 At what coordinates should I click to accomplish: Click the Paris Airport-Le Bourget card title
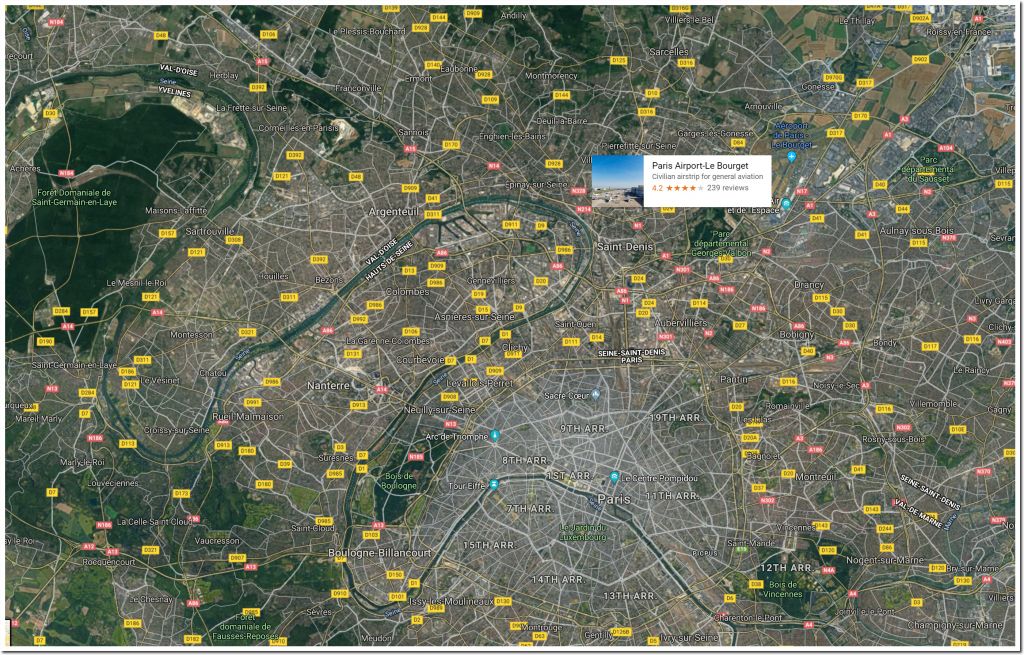coord(699,165)
